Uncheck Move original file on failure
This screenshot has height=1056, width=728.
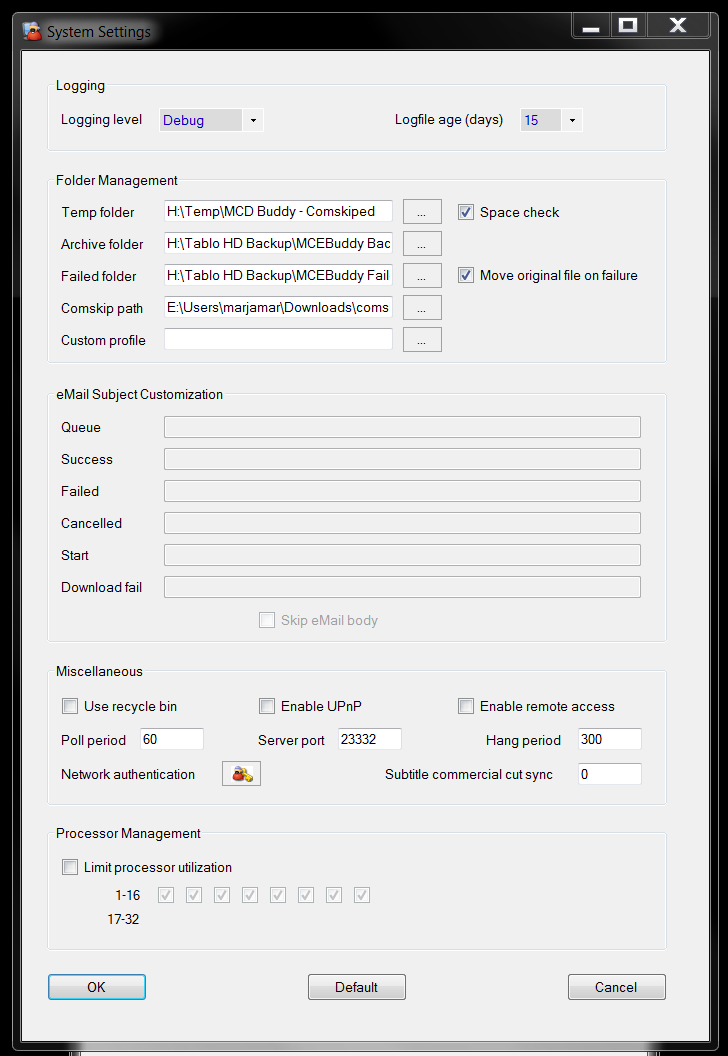[x=465, y=275]
